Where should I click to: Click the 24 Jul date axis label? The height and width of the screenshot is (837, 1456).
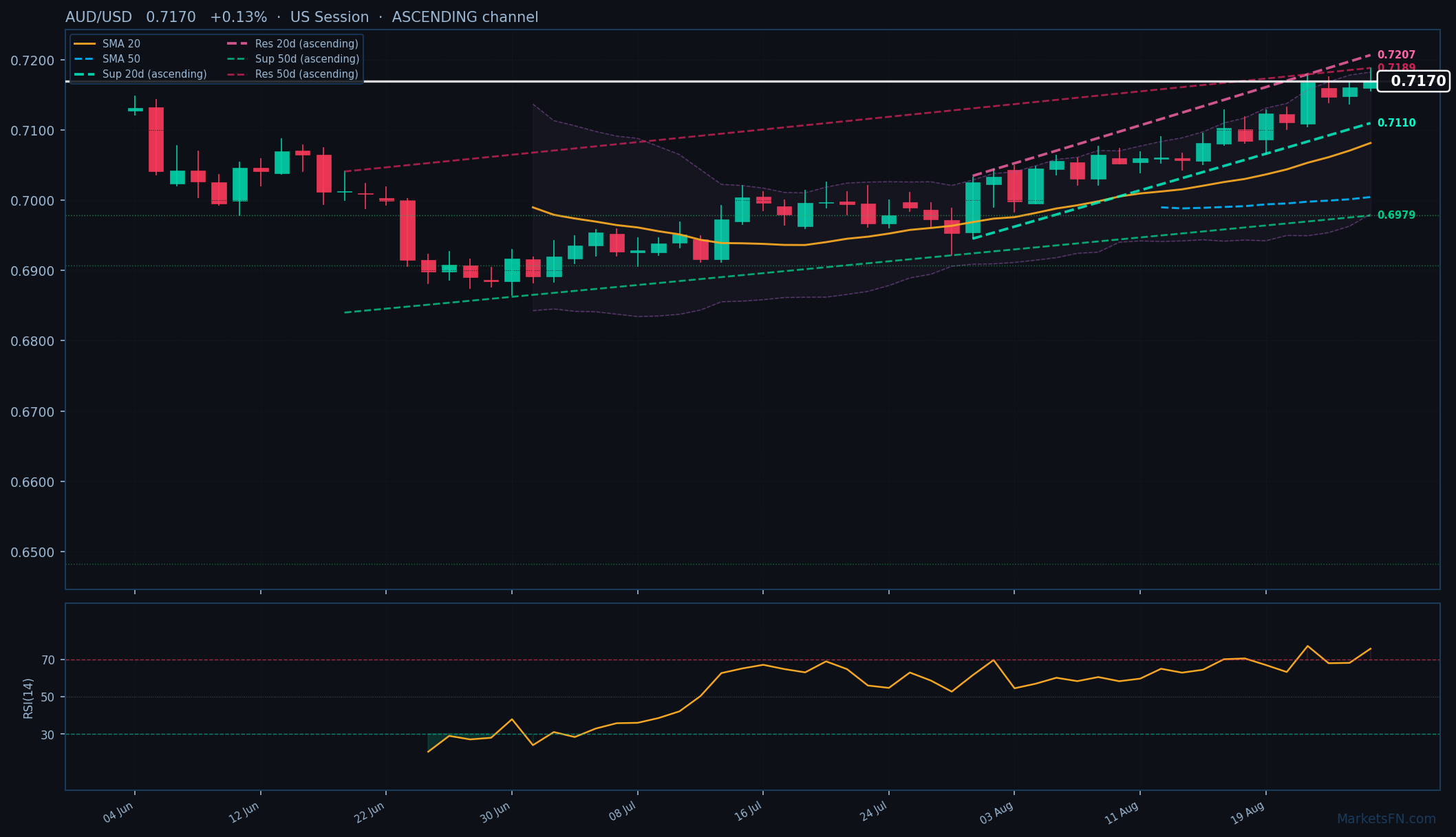[874, 812]
